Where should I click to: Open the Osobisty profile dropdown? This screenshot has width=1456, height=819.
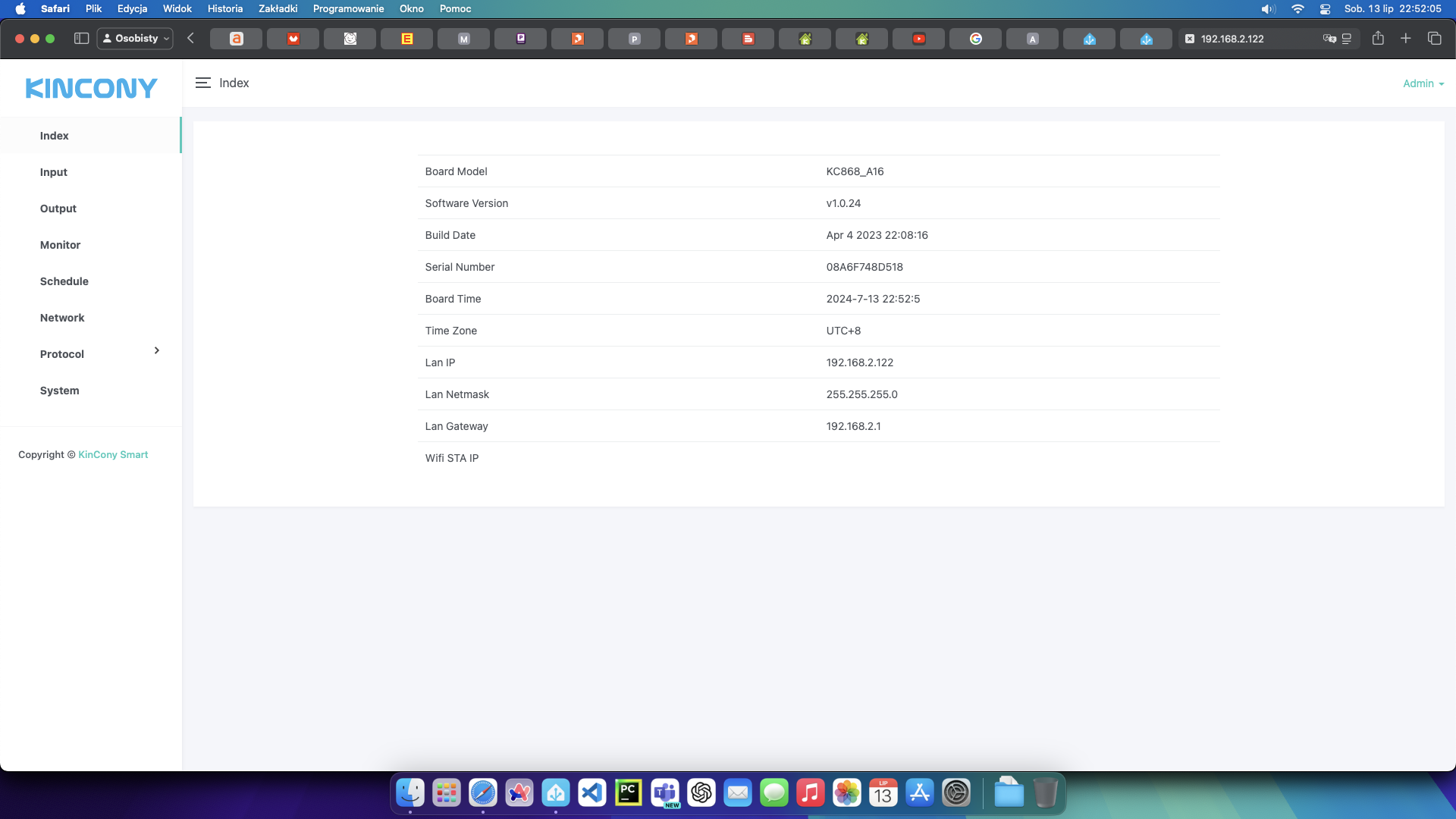[136, 39]
